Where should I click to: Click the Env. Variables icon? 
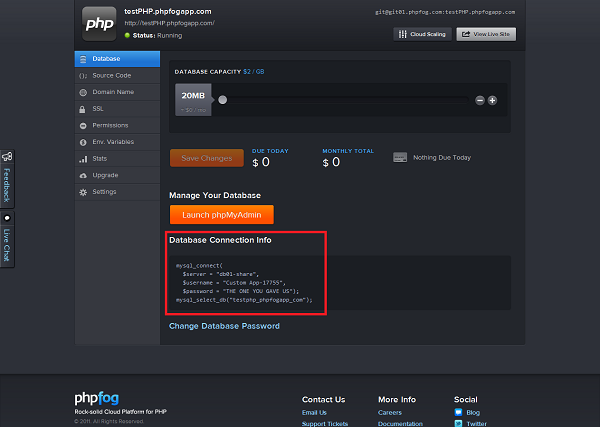click(83, 142)
